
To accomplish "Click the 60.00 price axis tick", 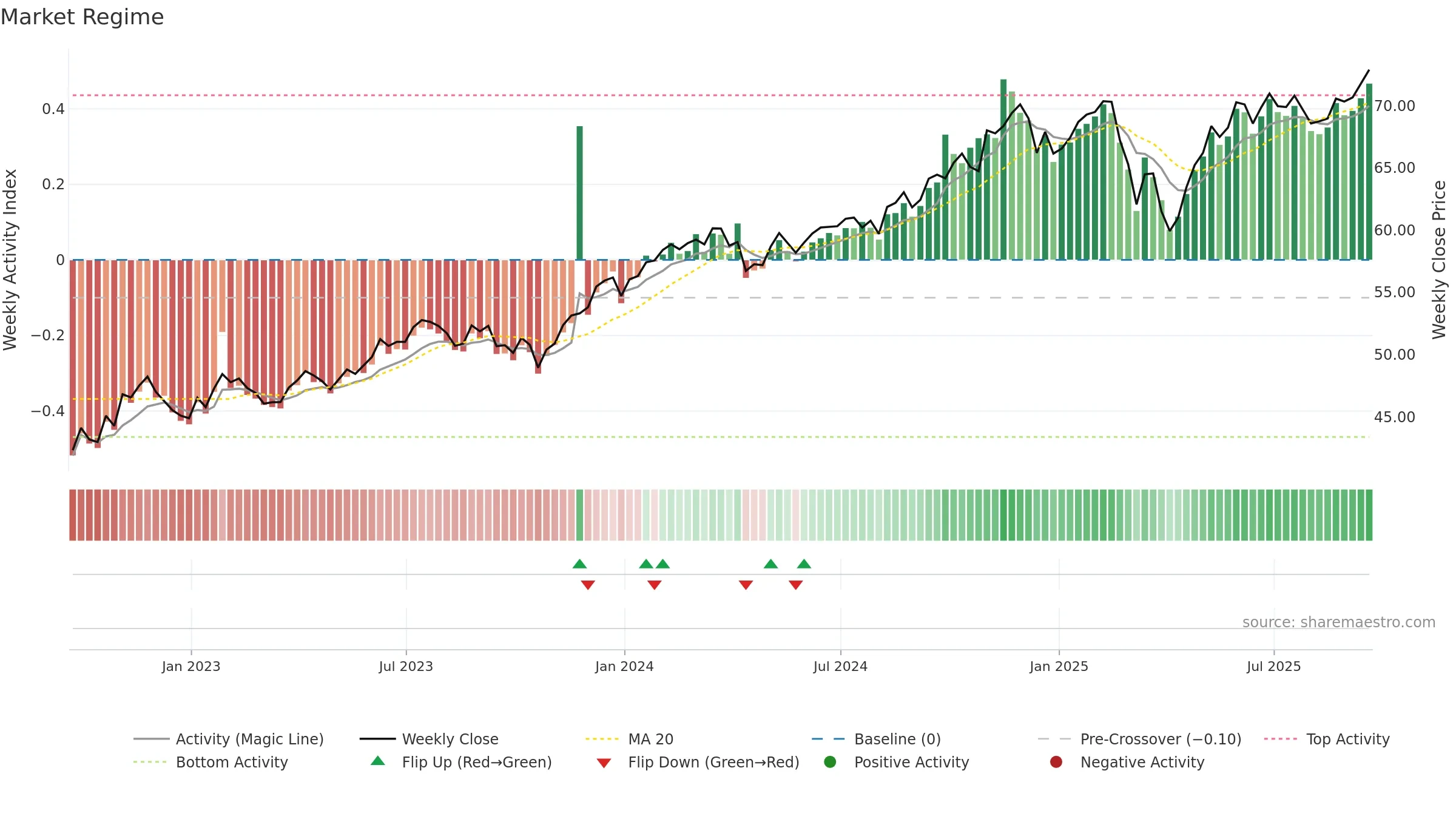I will tap(1395, 231).
